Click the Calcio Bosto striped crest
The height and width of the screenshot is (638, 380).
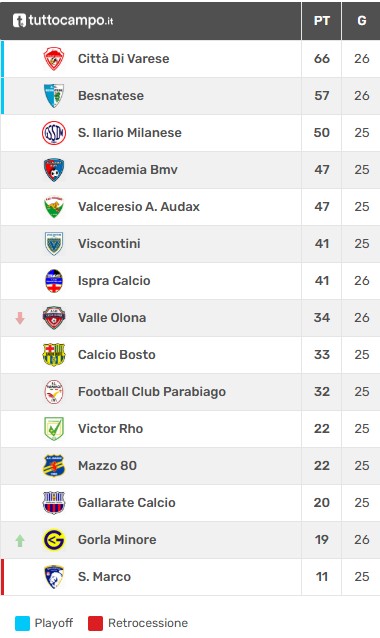coord(54,355)
